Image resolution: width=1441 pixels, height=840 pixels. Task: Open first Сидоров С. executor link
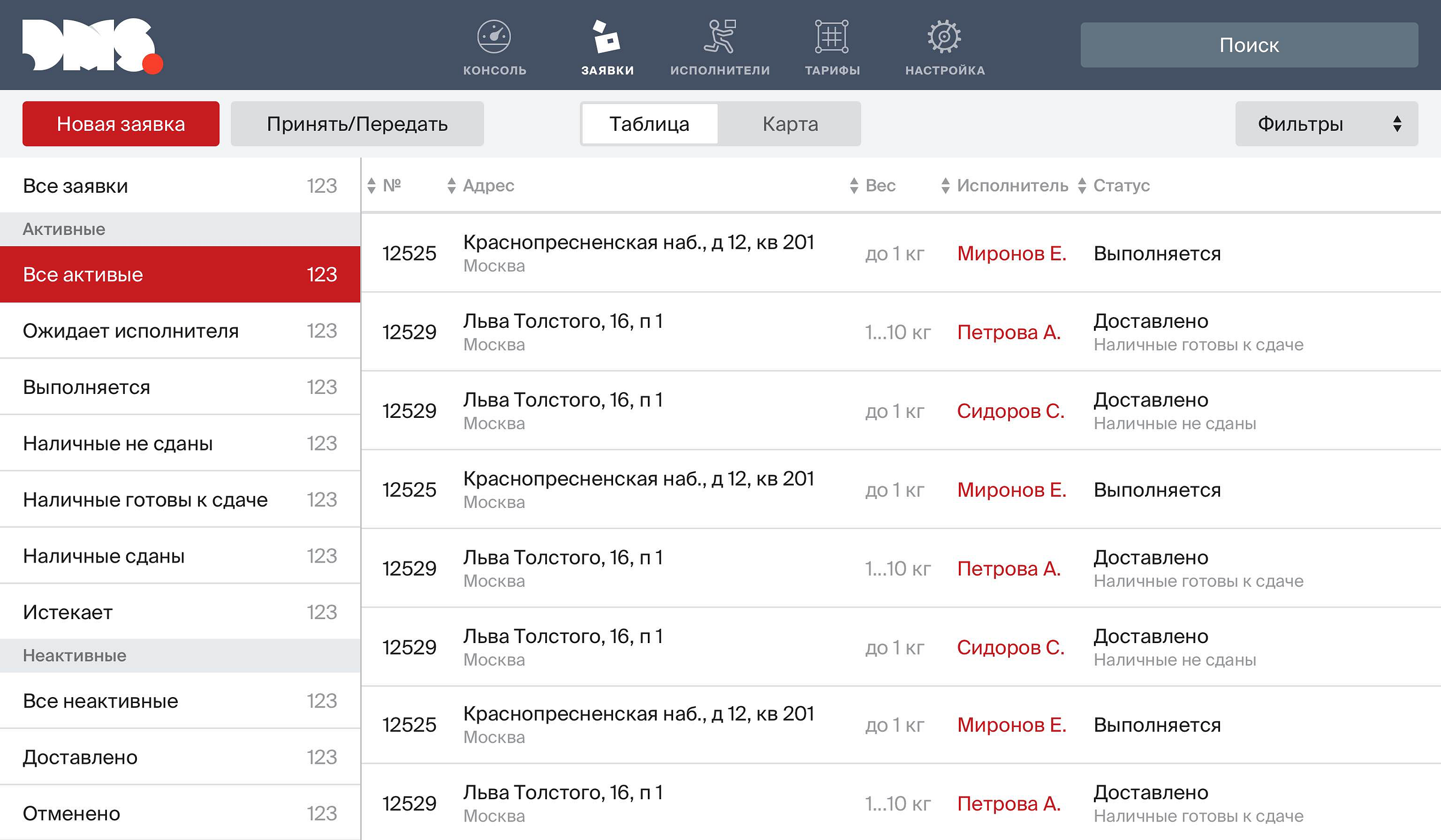[x=1011, y=411]
